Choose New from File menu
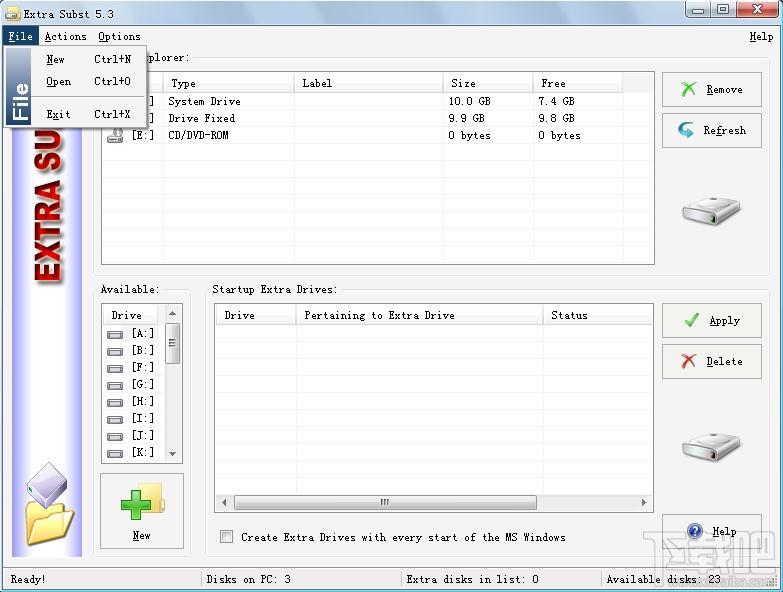 (89, 59)
